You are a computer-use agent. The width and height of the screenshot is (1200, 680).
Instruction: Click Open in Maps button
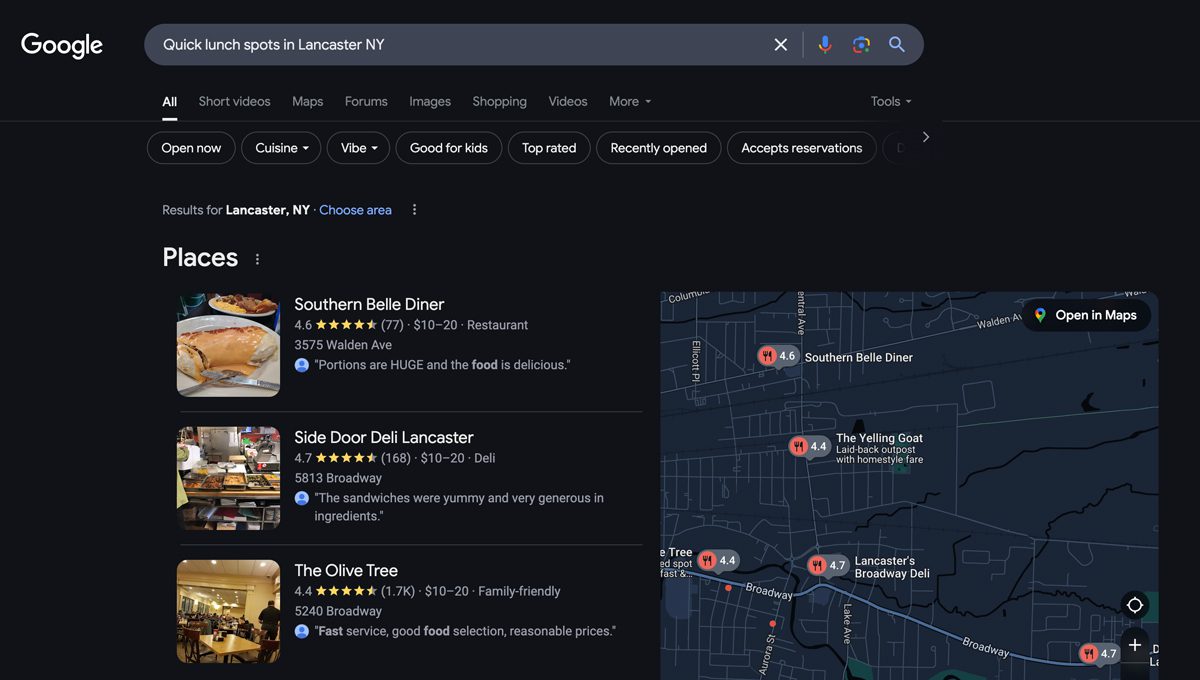[x=1086, y=315]
